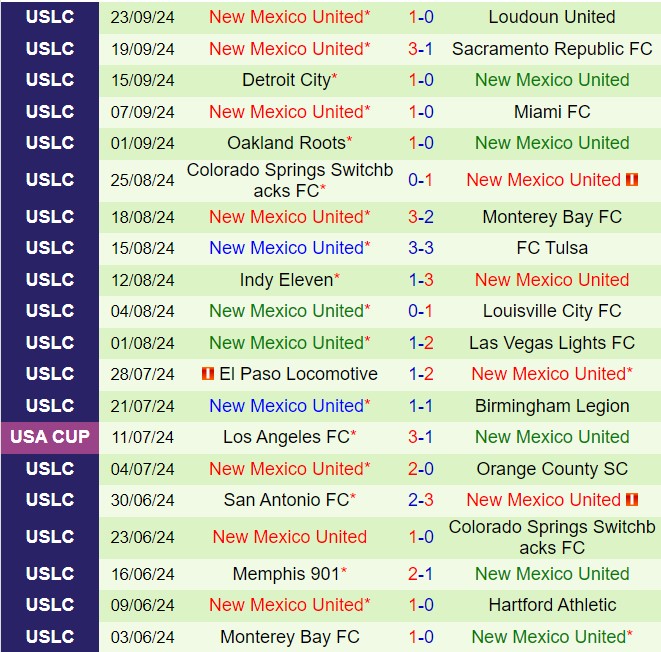The width and height of the screenshot is (661, 652).
Task: Click red card icon in San Antonio FC row
Action: tap(632, 500)
